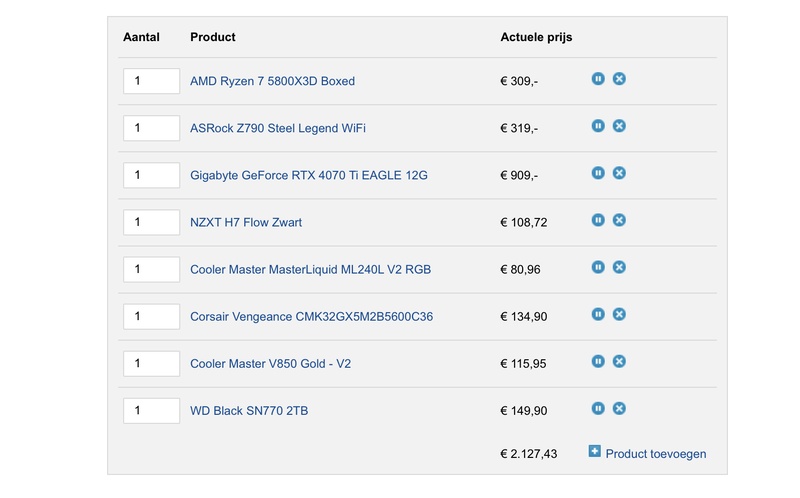Remove the Gigabyte GeForce RTX 4070 Ti
800x498 pixels.
(x=619, y=173)
